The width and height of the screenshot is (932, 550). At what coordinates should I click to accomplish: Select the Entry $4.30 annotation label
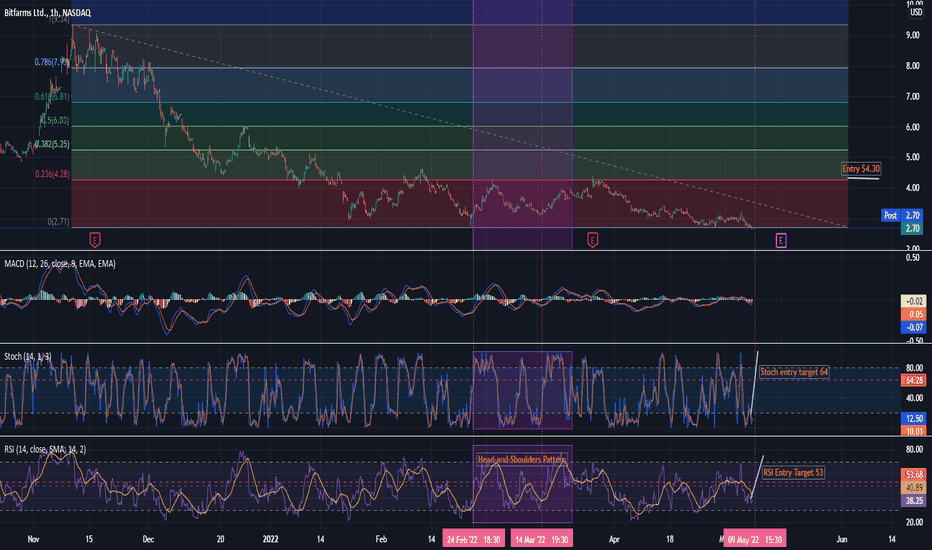[x=861, y=169]
